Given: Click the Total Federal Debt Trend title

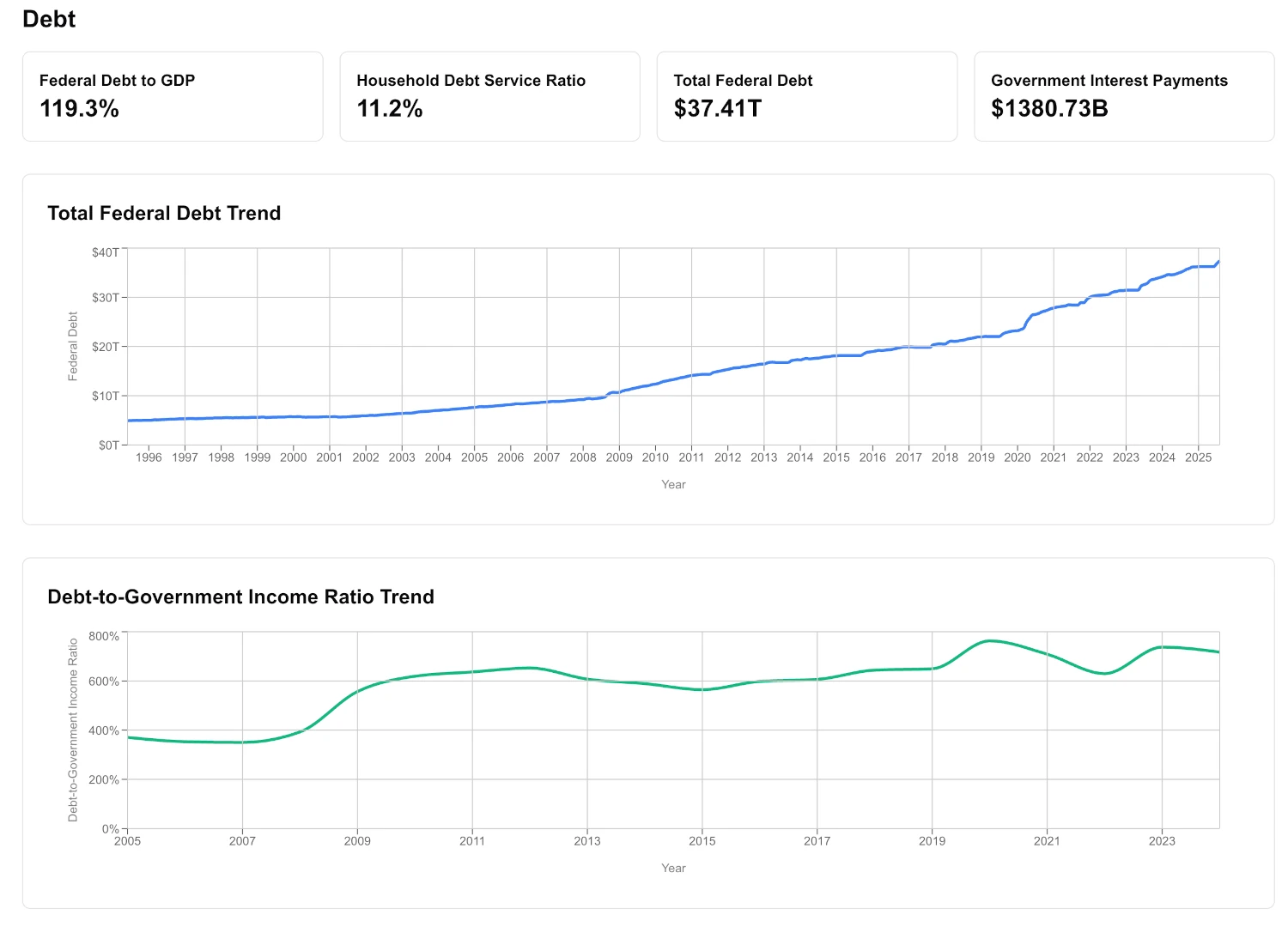Looking at the screenshot, I should click(x=164, y=213).
